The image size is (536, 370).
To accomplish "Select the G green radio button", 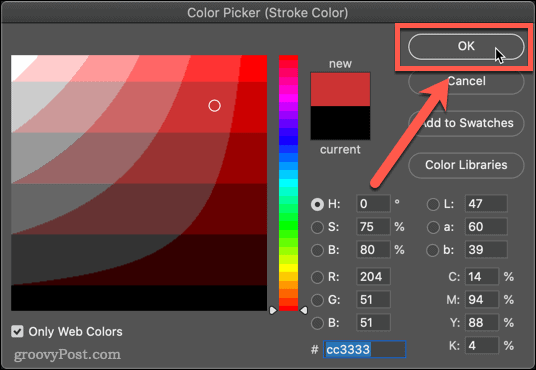I will (317, 300).
